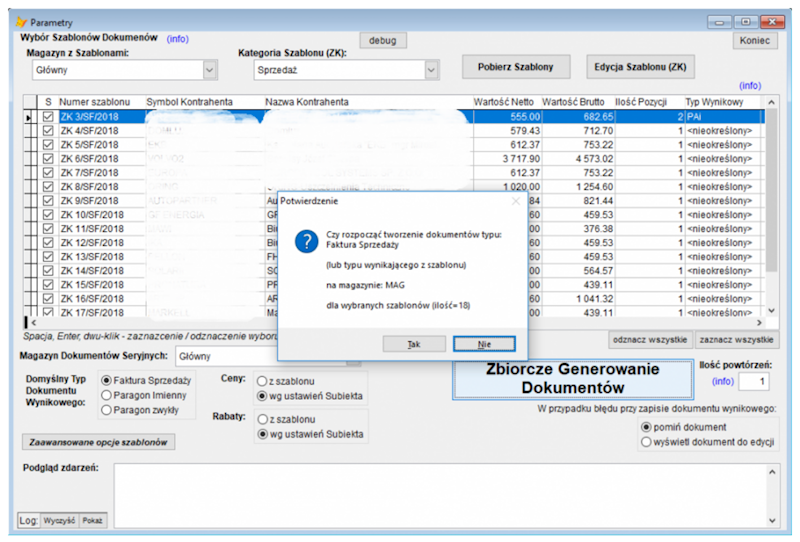Click inside the Podgląd zdarzeń text area

(x=440, y=496)
